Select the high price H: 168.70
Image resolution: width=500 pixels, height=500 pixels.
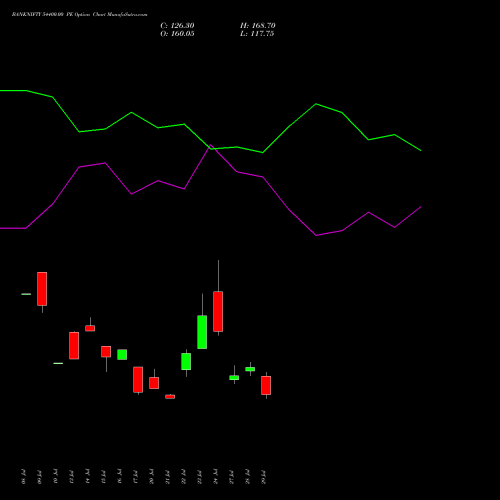[x=258, y=26]
